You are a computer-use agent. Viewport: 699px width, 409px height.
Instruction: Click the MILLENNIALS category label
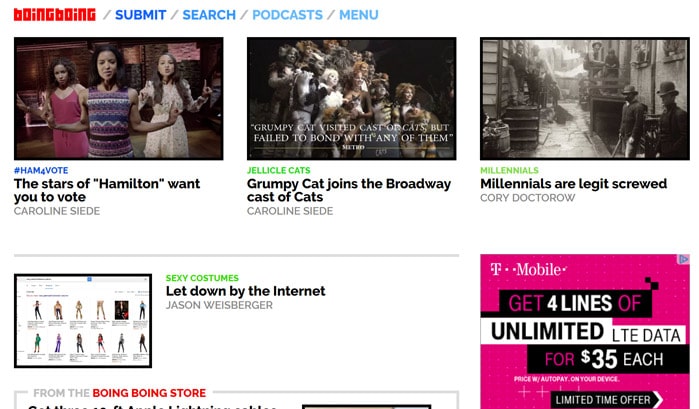509,171
